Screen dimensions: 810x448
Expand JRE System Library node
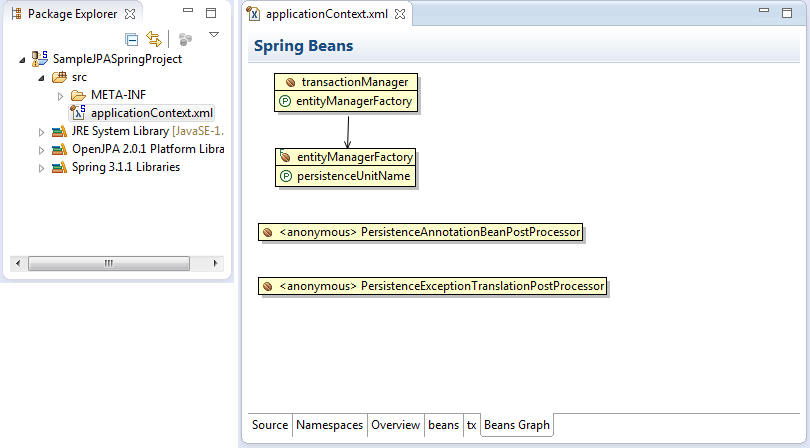[41, 132]
